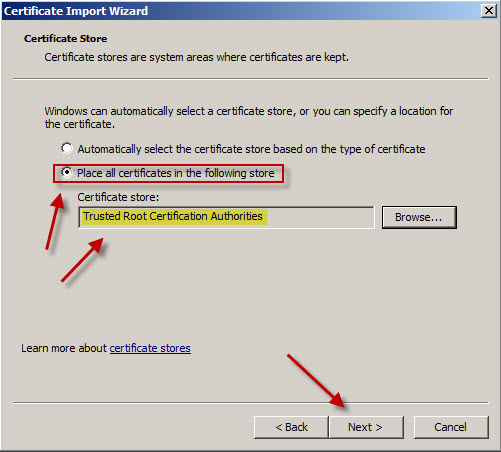Click the 'Windows can automatically select' paragraph
Viewport: 501px width, 452px height.
(249, 117)
